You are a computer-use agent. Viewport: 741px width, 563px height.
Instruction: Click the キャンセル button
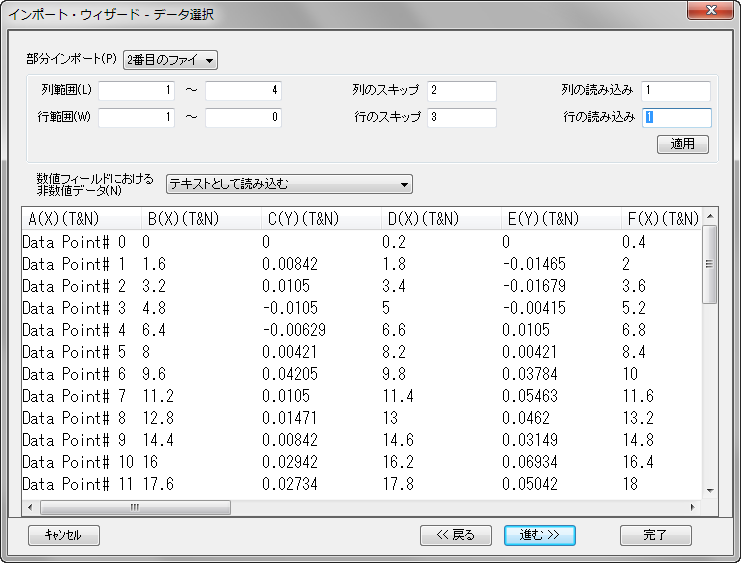click(64, 535)
